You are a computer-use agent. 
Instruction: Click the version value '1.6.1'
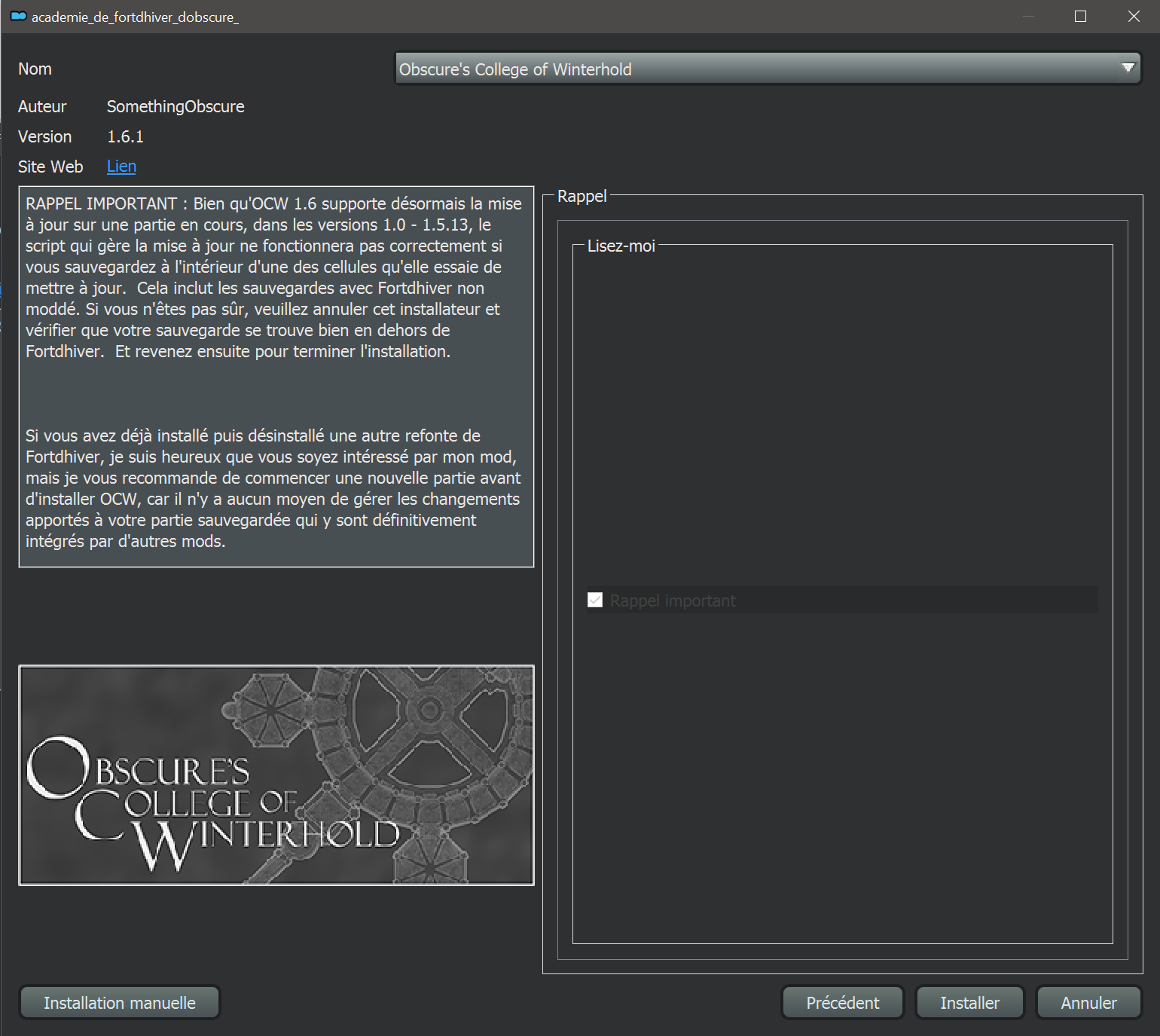[x=125, y=137]
